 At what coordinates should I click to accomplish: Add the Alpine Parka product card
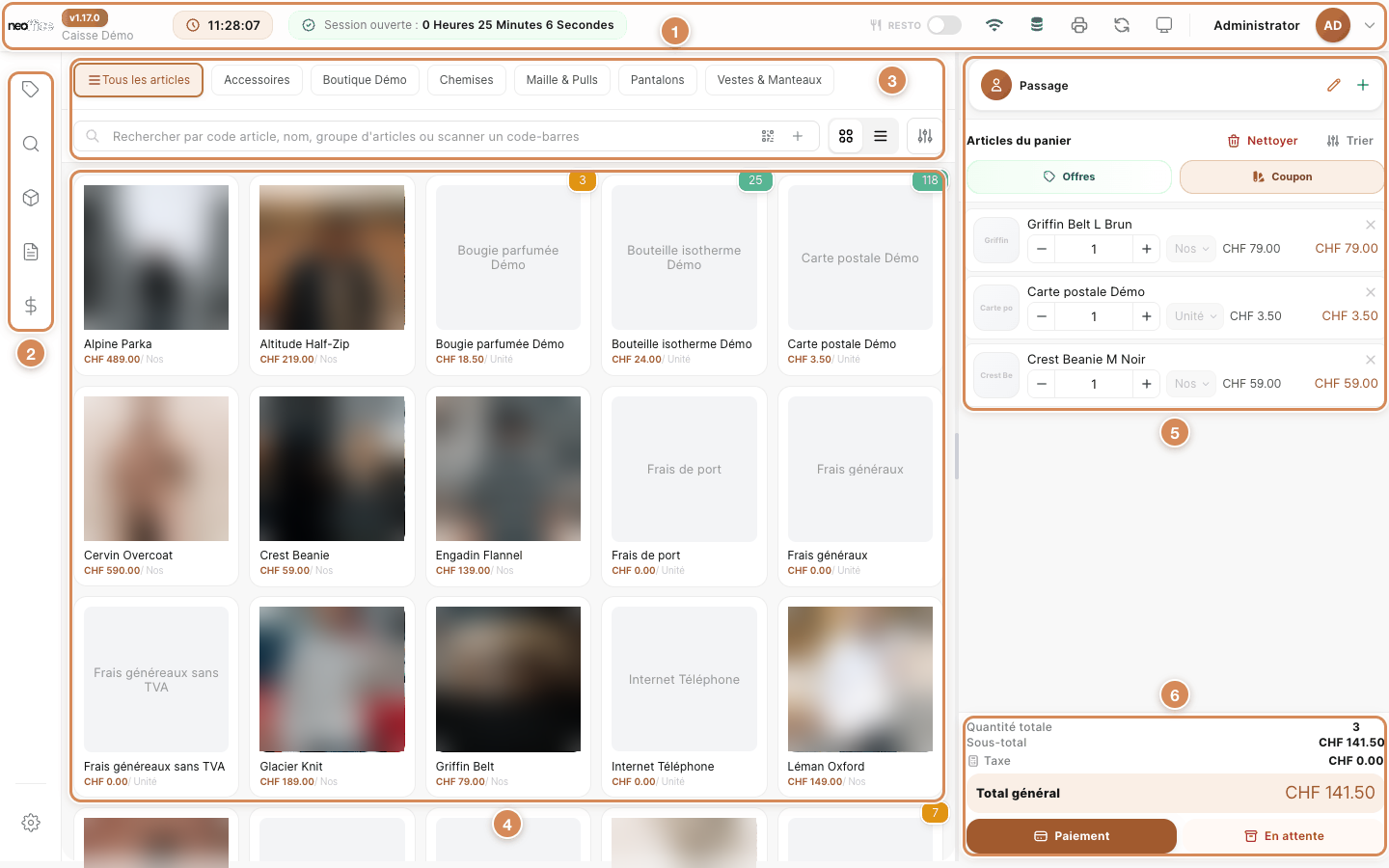(156, 275)
